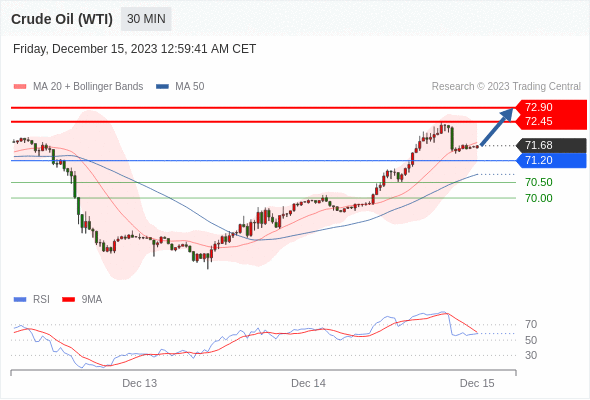Click the Dec 14 date marker
The image size is (590, 400).
(x=309, y=383)
